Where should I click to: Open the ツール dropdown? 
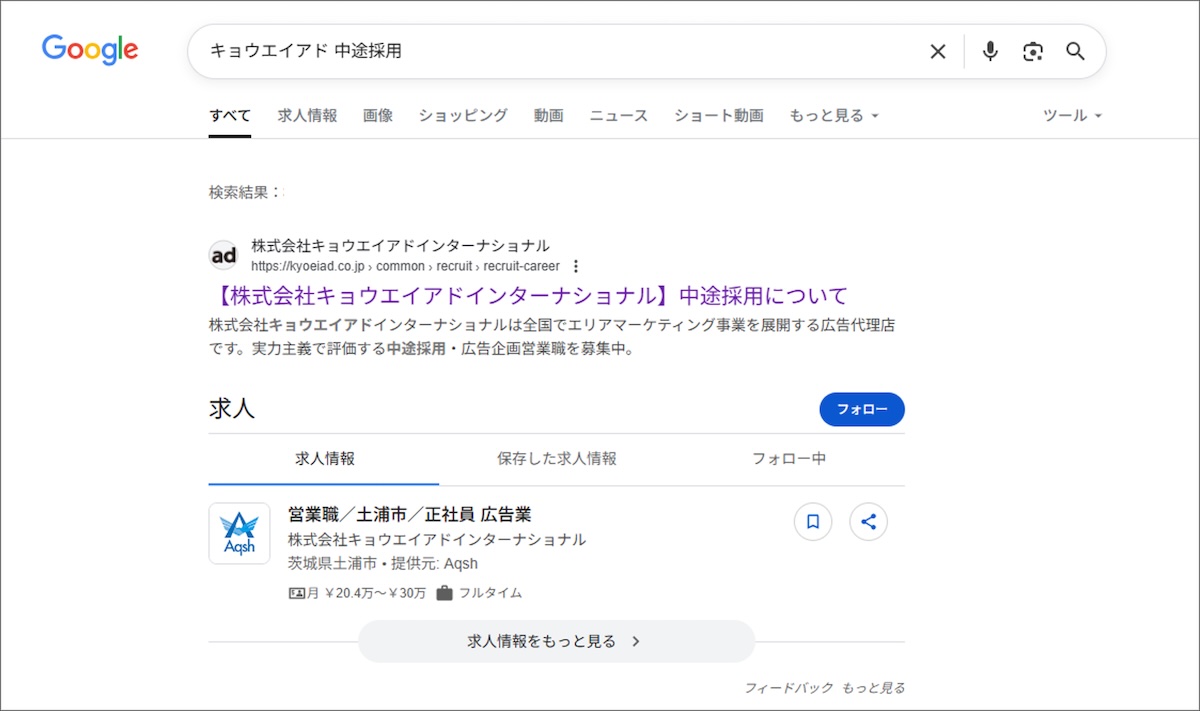click(1071, 116)
